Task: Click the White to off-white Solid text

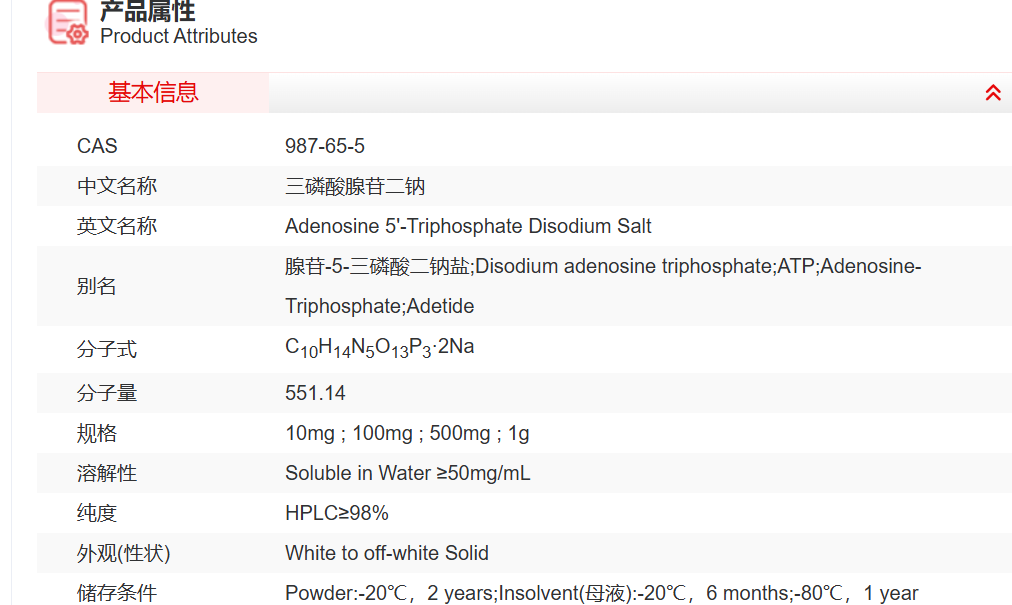Action: point(386,553)
